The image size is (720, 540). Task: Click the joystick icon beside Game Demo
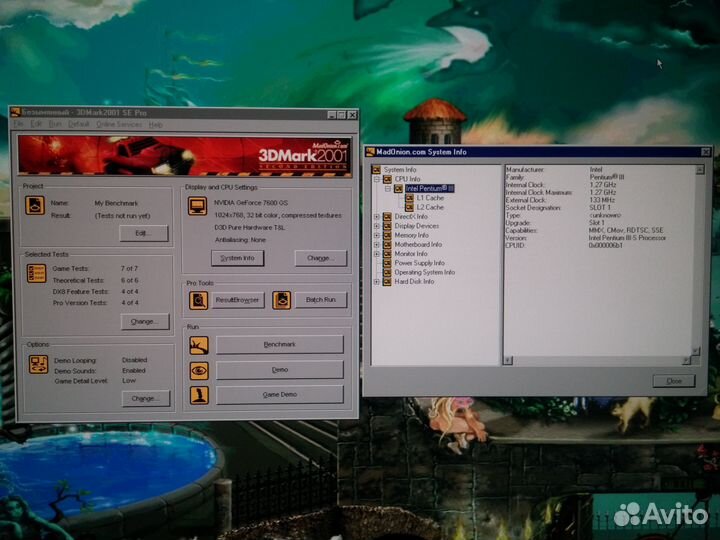click(x=199, y=395)
